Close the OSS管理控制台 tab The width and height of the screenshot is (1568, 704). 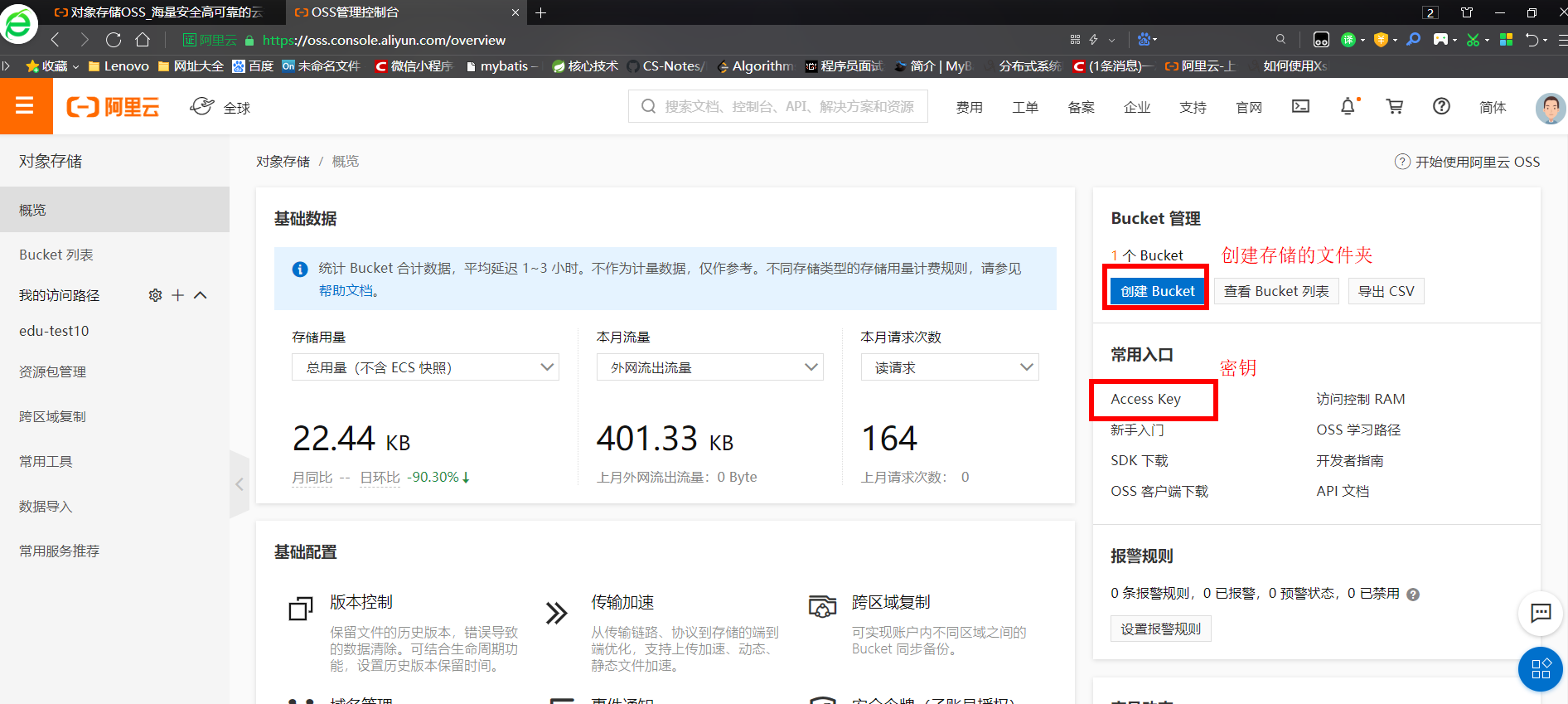click(x=515, y=12)
